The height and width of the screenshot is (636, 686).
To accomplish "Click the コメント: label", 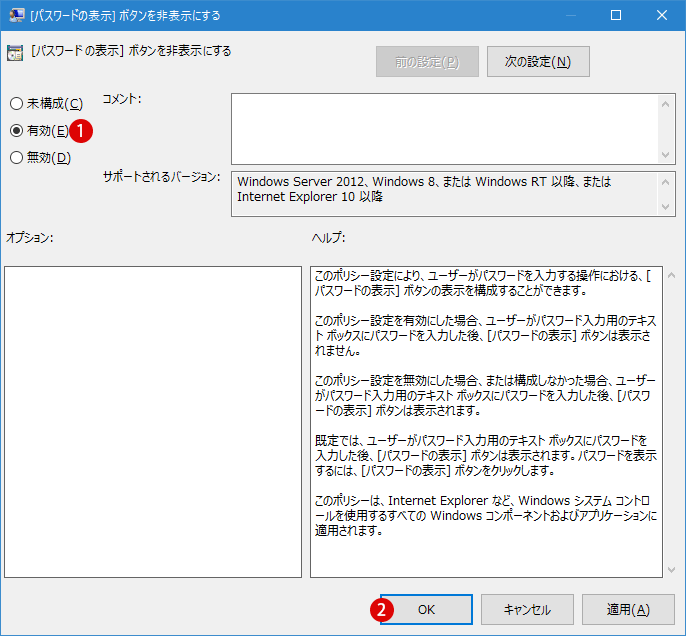I will [122, 99].
